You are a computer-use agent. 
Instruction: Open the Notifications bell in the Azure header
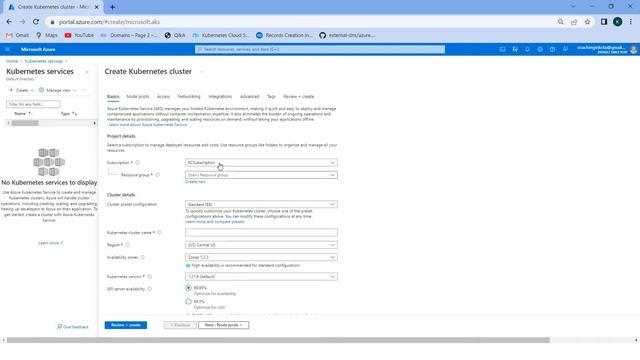tap(527, 49)
